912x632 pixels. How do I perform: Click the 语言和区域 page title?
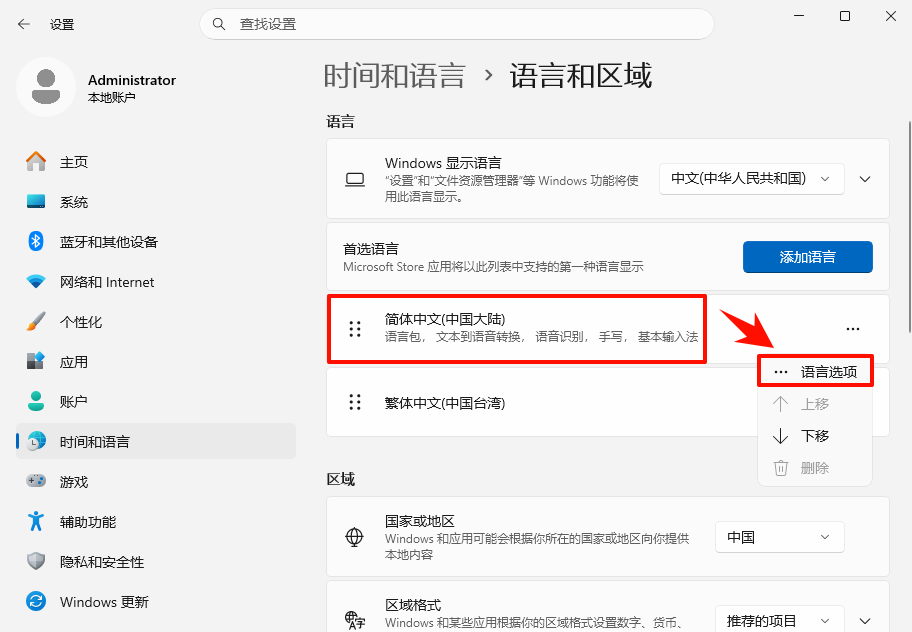[580, 76]
